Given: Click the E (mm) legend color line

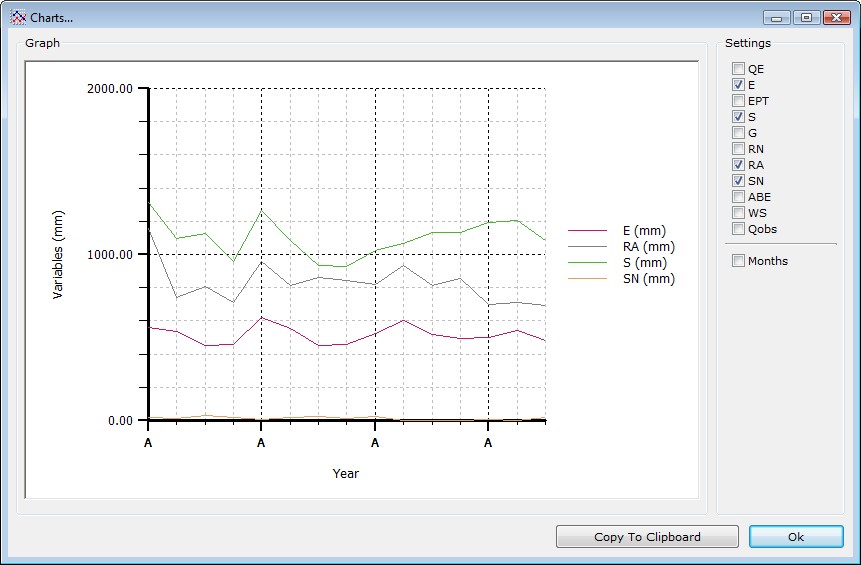Looking at the screenshot, I should (587, 231).
